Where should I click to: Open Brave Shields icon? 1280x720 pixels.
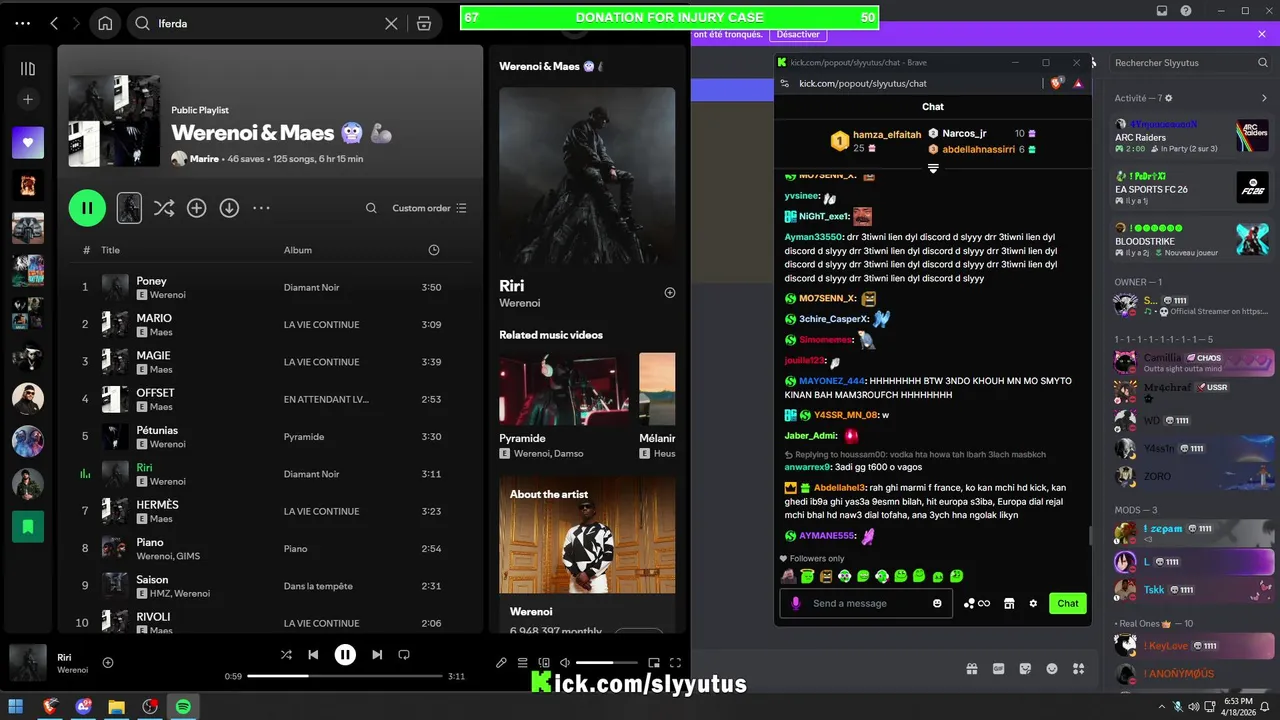tap(1057, 83)
